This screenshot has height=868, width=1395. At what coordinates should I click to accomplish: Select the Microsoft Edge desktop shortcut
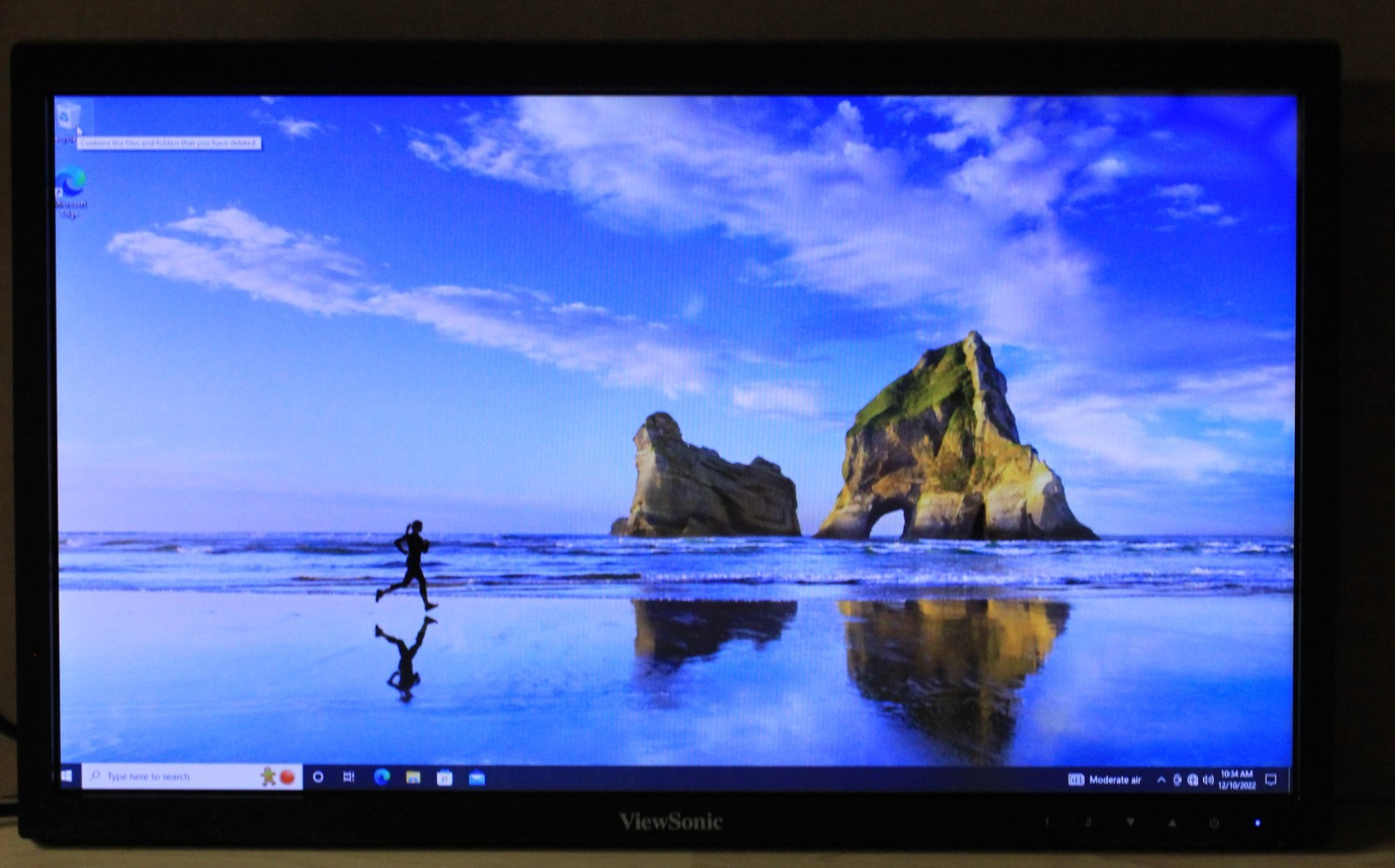coord(71,192)
